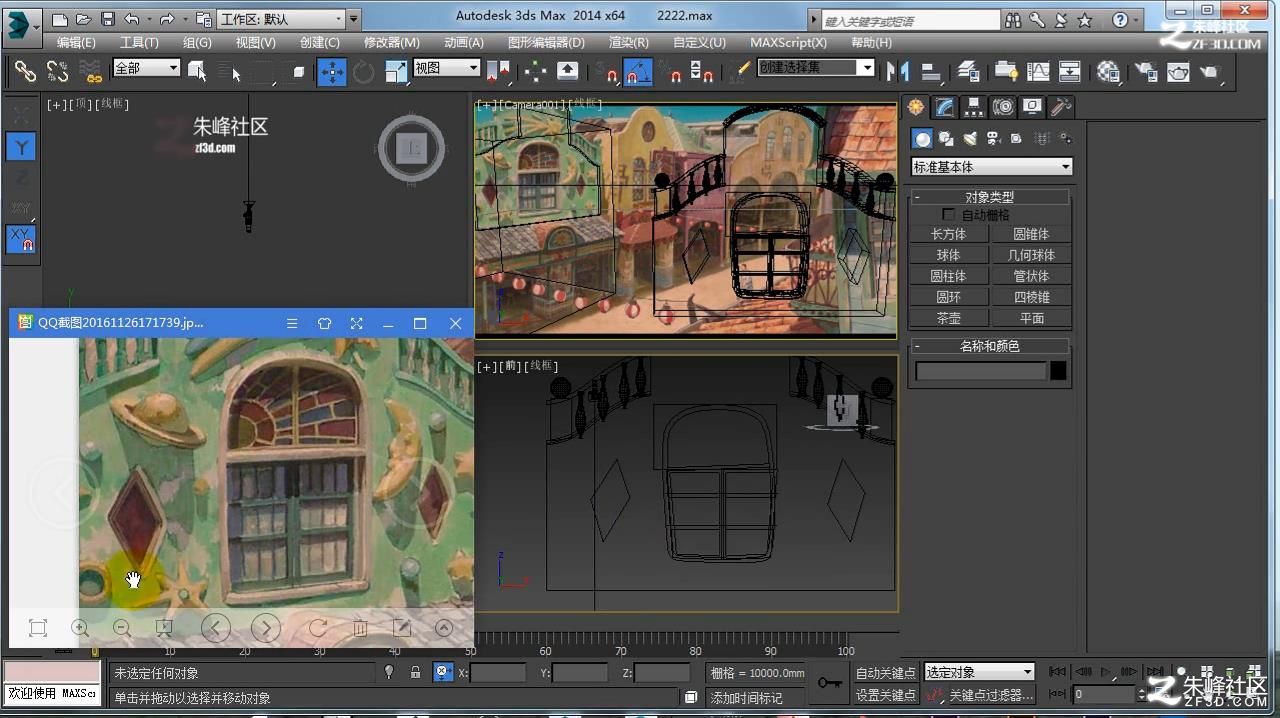This screenshot has height=718, width=1280.
Task: Open Rendered Frame Window icon
Action: click(1178, 71)
